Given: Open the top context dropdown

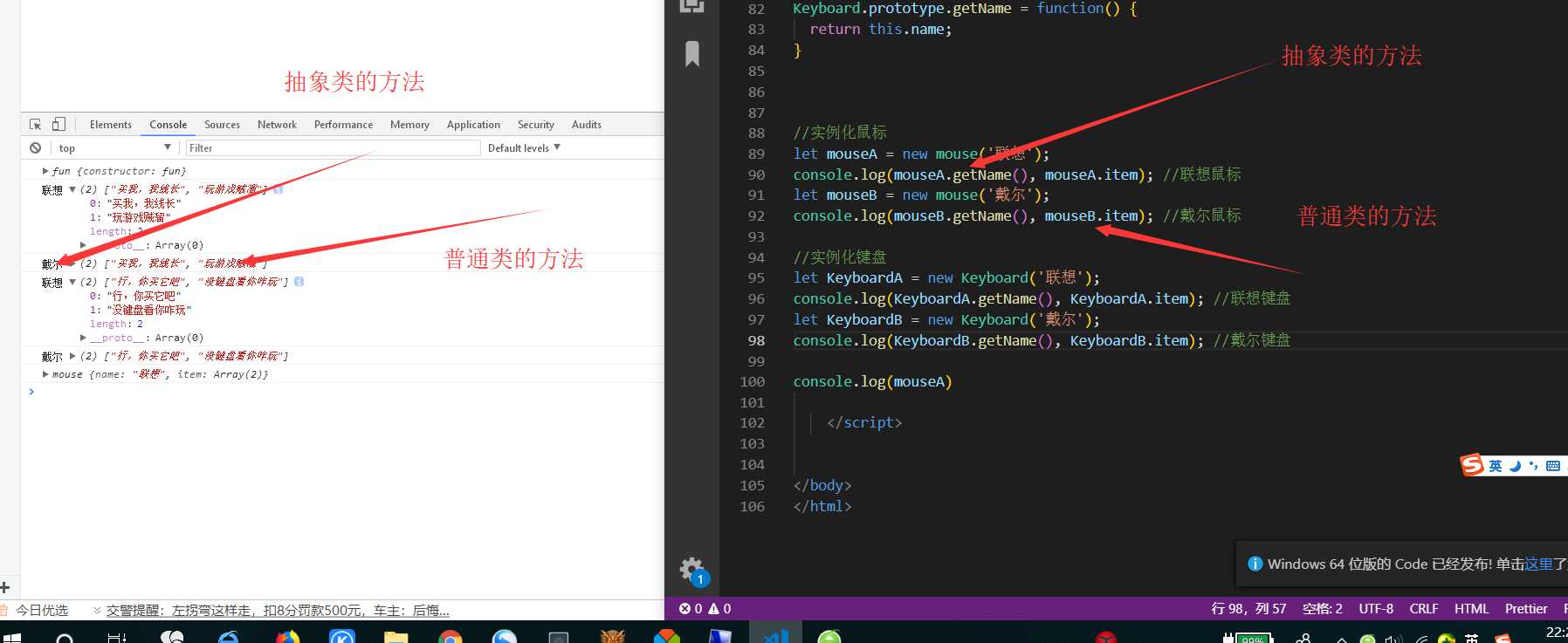Looking at the screenshot, I should pos(113,147).
